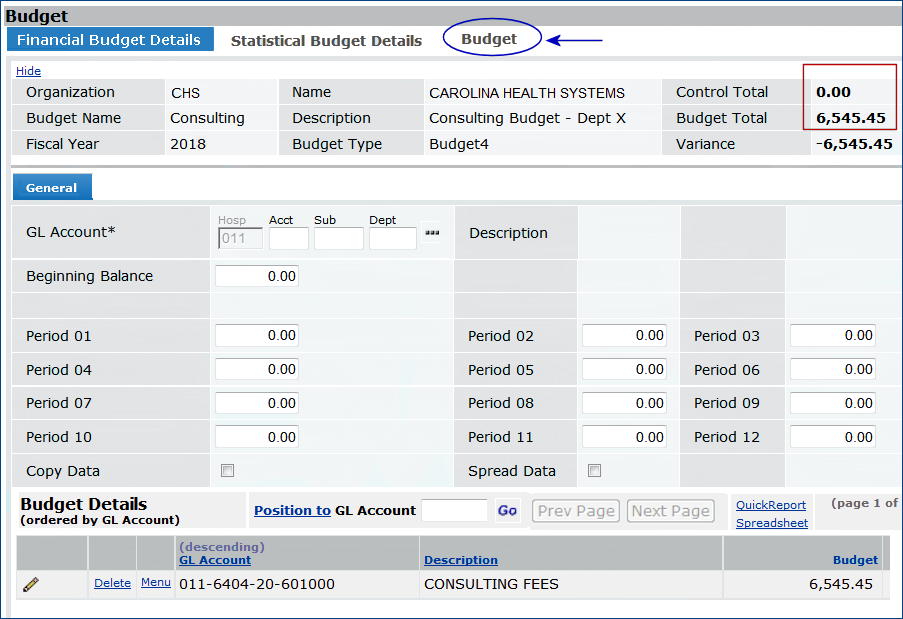
Task: Click the Period 01 amount field
Action: pyautogui.click(x=256, y=336)
